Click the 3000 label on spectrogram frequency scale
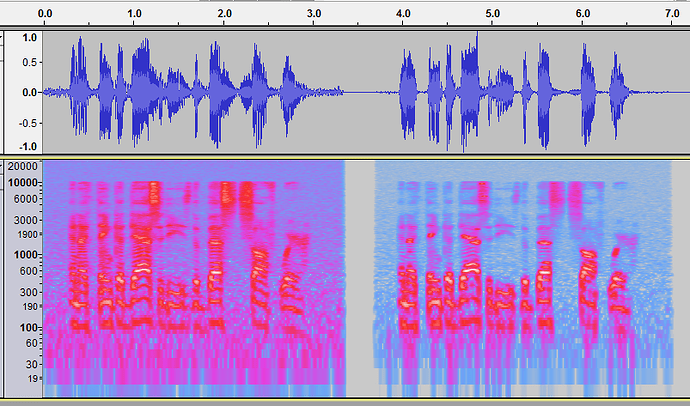The image size is (690, 406). tap(25, 219)
